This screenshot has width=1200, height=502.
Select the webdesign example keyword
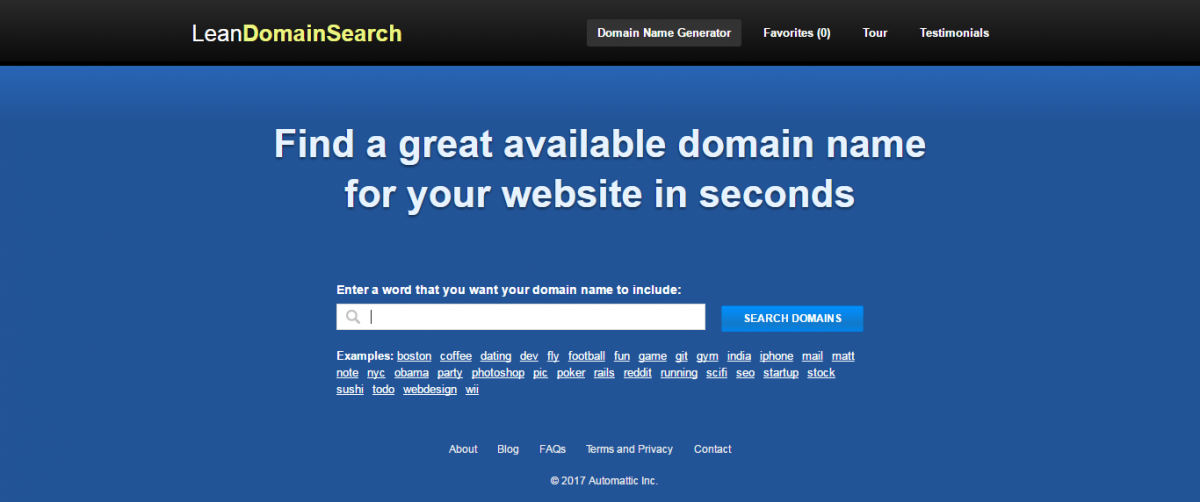(430, 390)
